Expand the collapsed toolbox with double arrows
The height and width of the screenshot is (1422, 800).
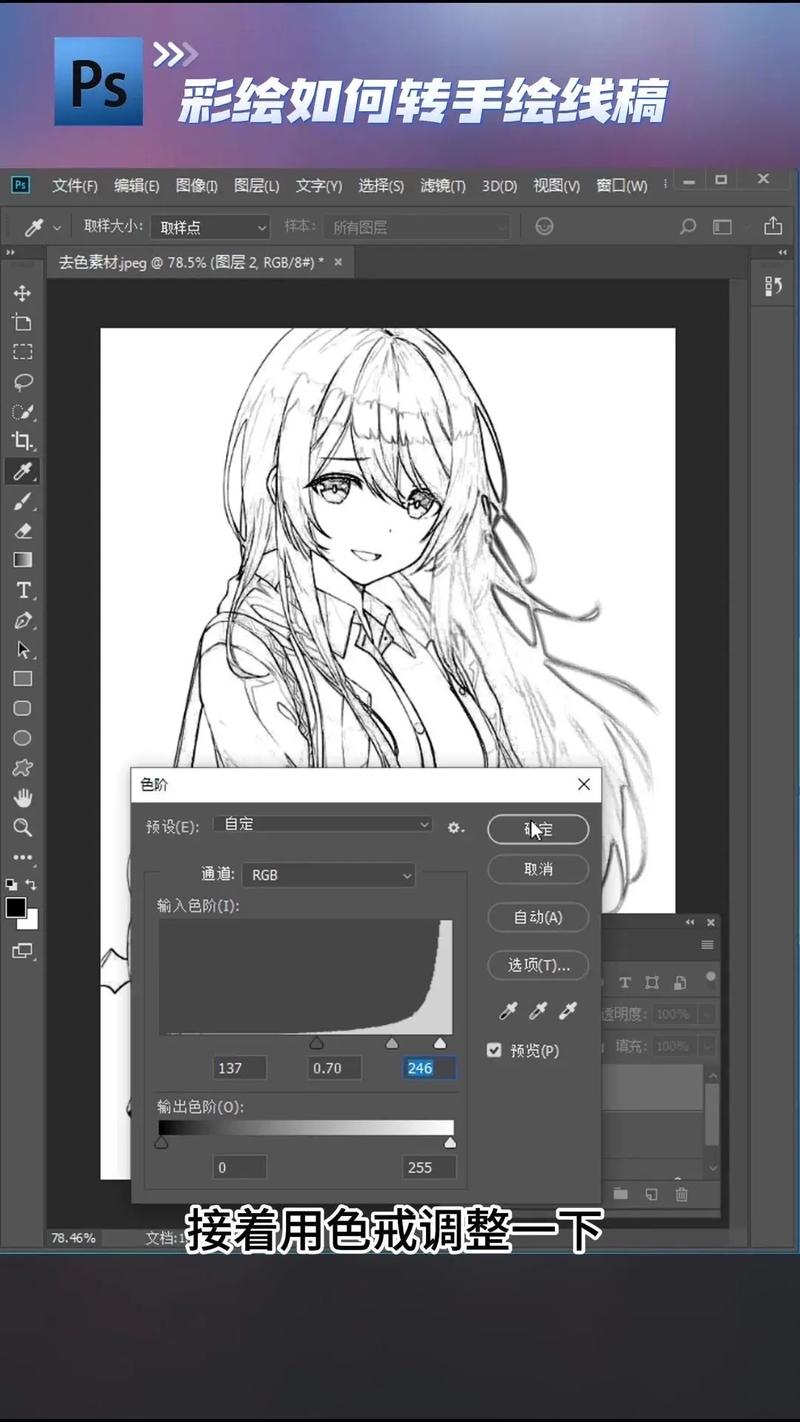click(x=11, y=253)
